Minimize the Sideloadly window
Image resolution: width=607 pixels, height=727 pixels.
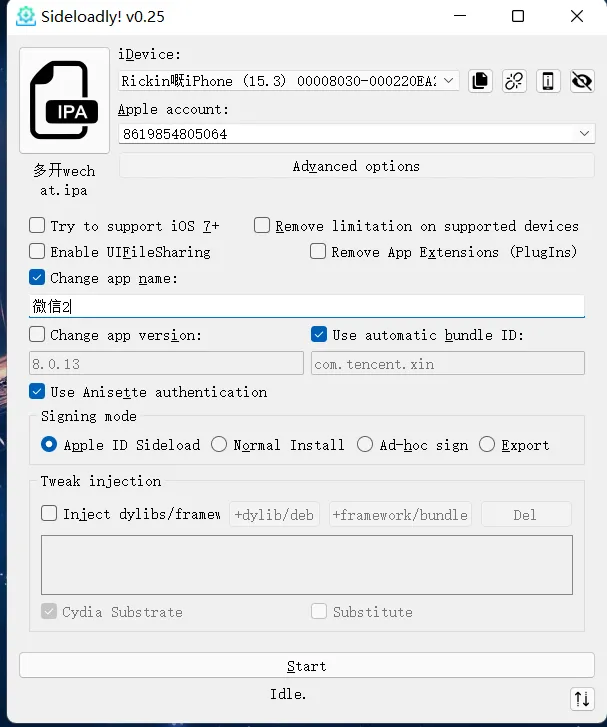460,16
